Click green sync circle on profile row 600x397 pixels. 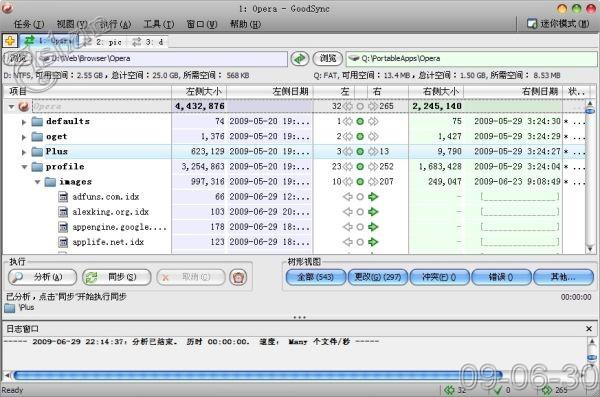click(x=360, y=167)
